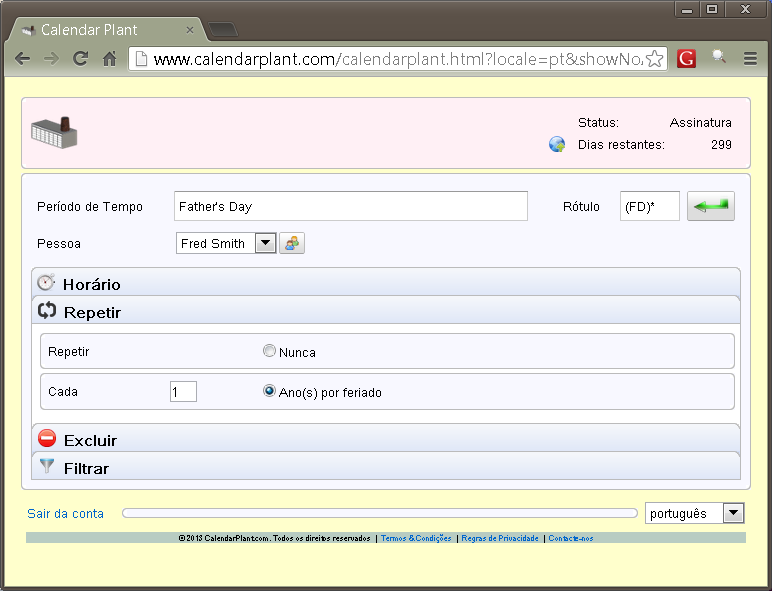Click the red G extension icon

(x=686, y=59)
